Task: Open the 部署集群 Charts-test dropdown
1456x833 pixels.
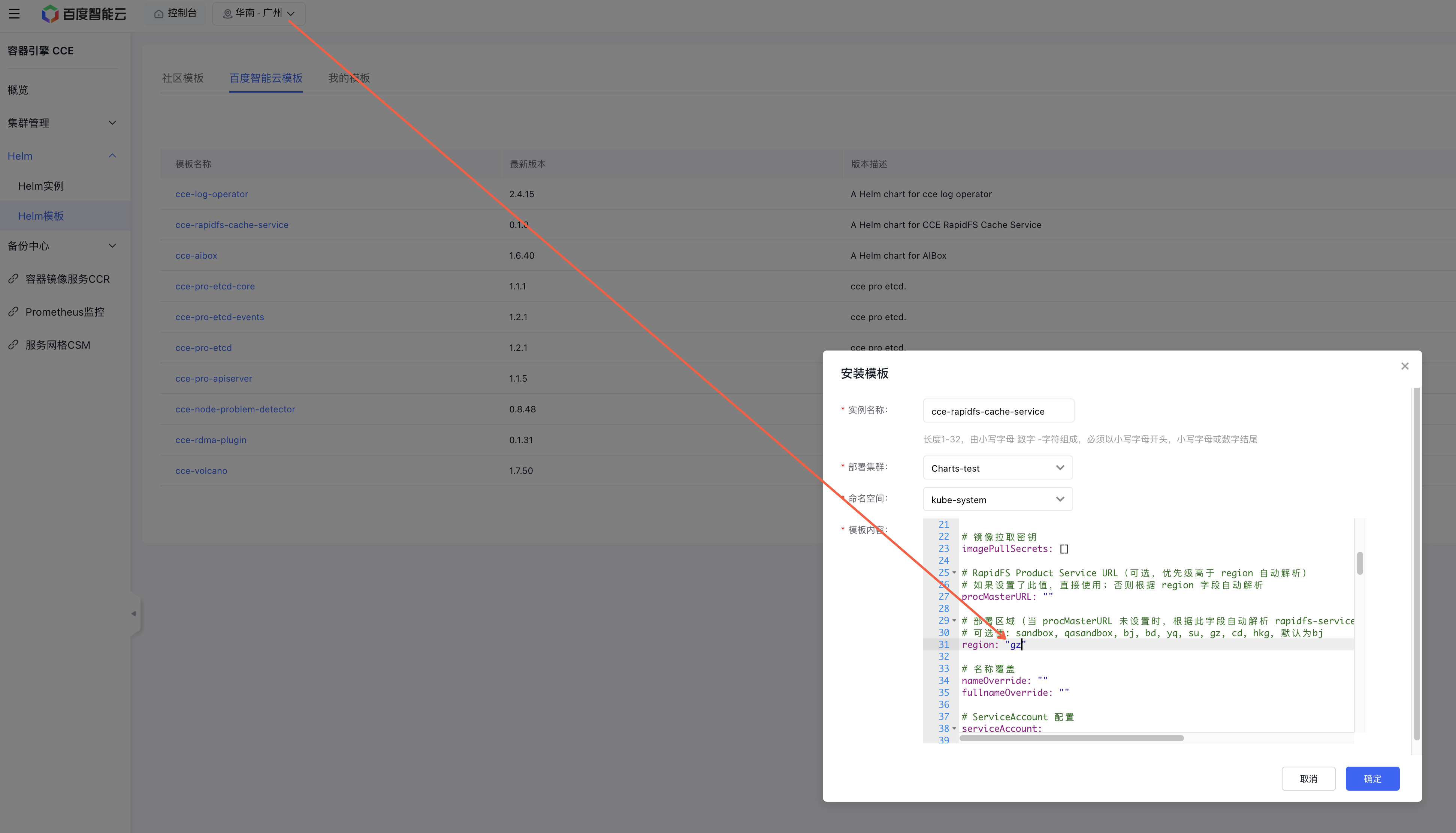Action: point(997,468)
